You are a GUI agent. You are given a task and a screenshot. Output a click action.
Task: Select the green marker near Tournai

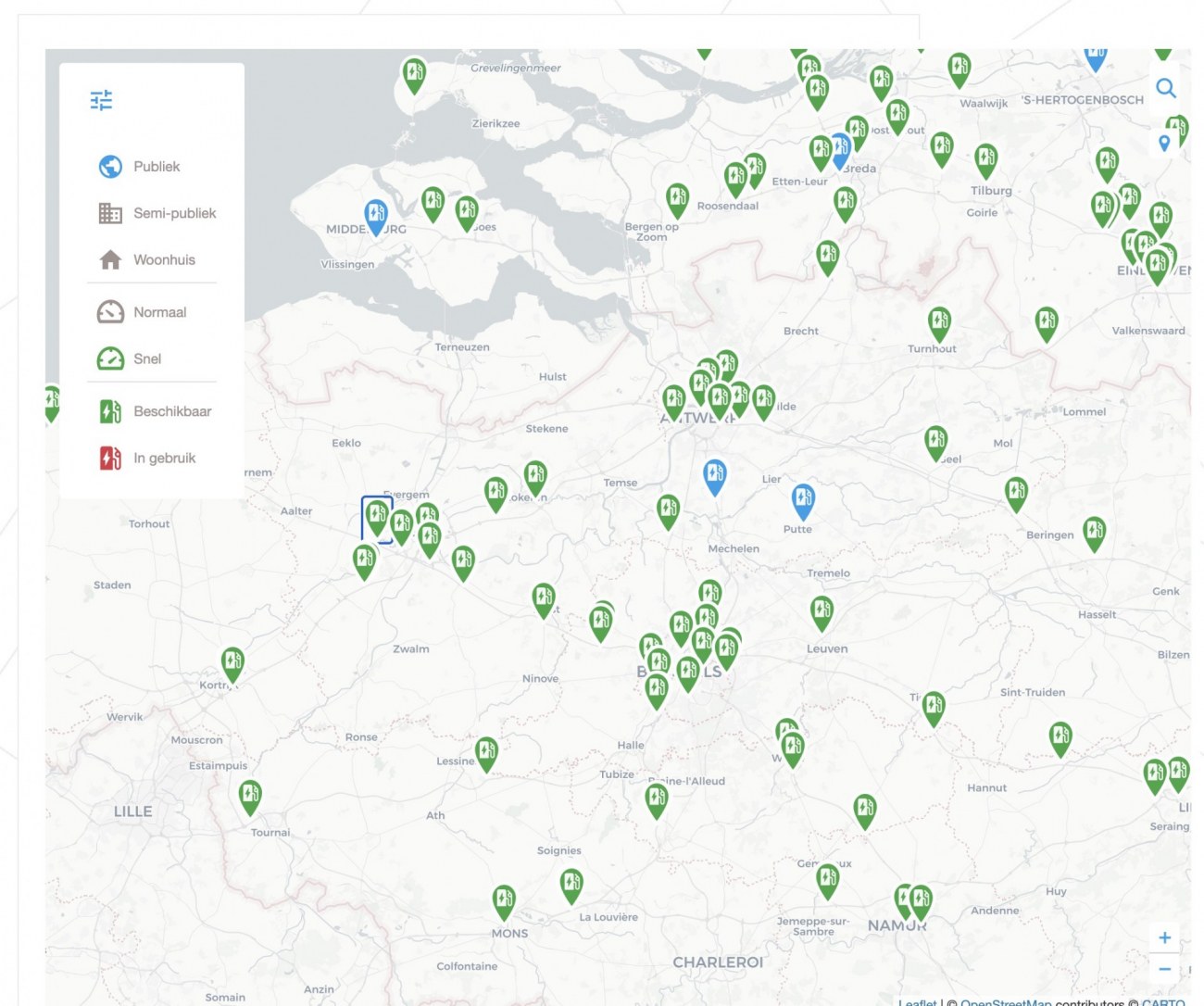(x=250, y=798)
